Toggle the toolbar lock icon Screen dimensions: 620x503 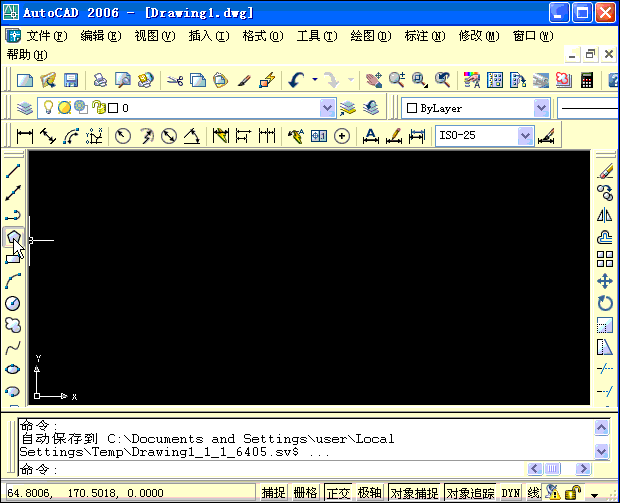click(573, 493)
